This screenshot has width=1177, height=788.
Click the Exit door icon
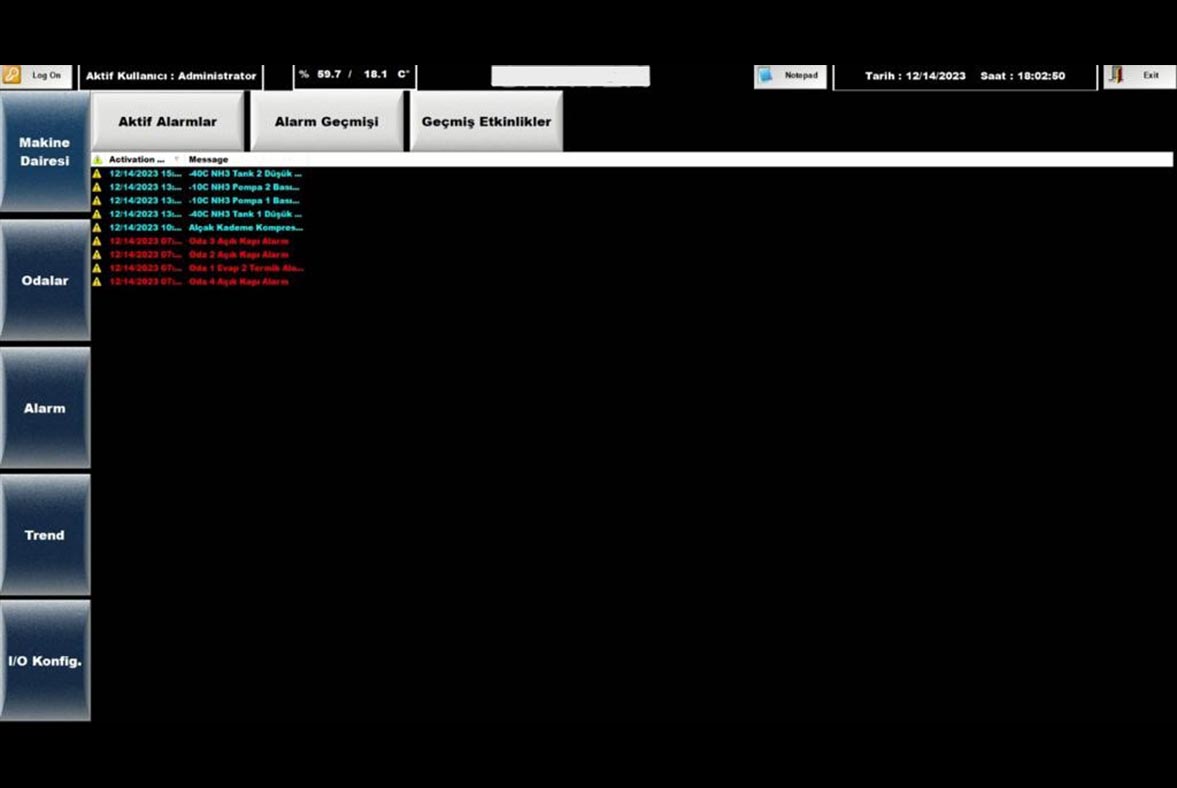(x=1118, y=76)
